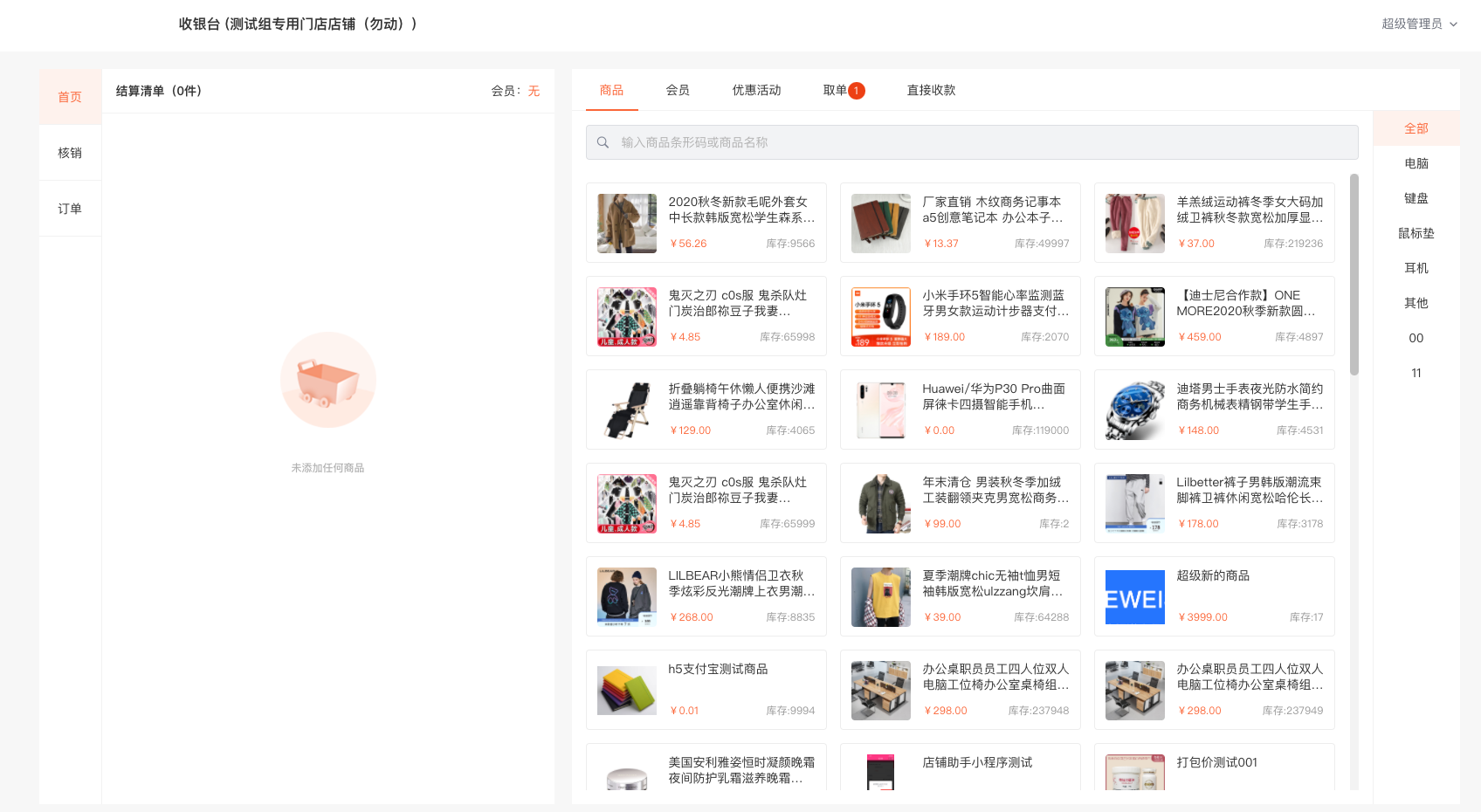
Task: Click the product list vertical scrollbar
Action: 1354,275
